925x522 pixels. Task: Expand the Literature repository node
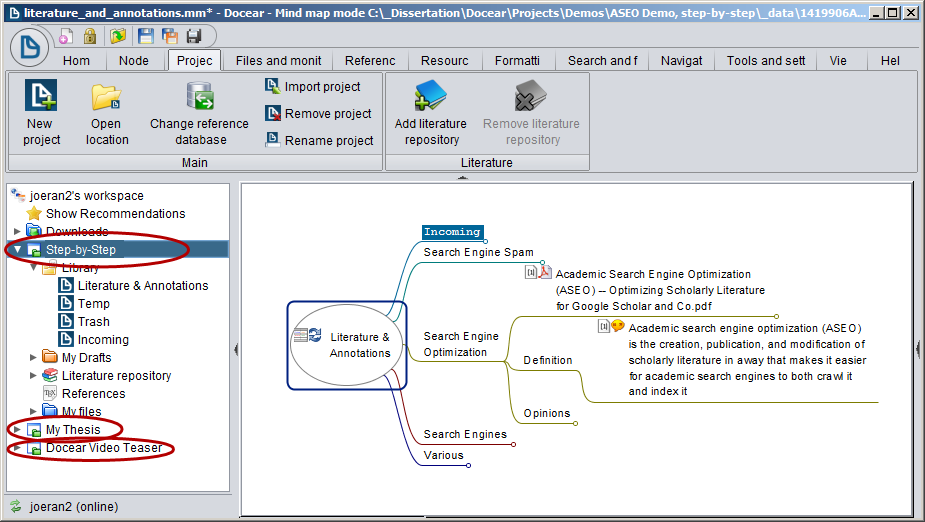(x=33, y=375)
